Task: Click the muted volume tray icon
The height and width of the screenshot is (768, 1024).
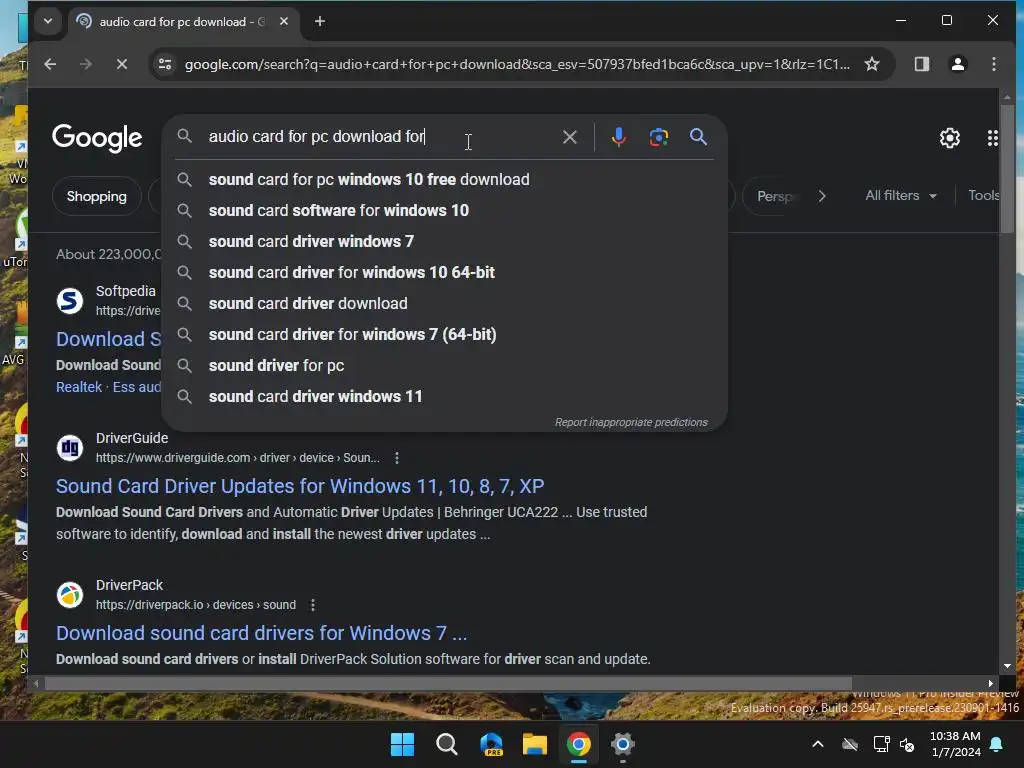Action: [907, 744]
